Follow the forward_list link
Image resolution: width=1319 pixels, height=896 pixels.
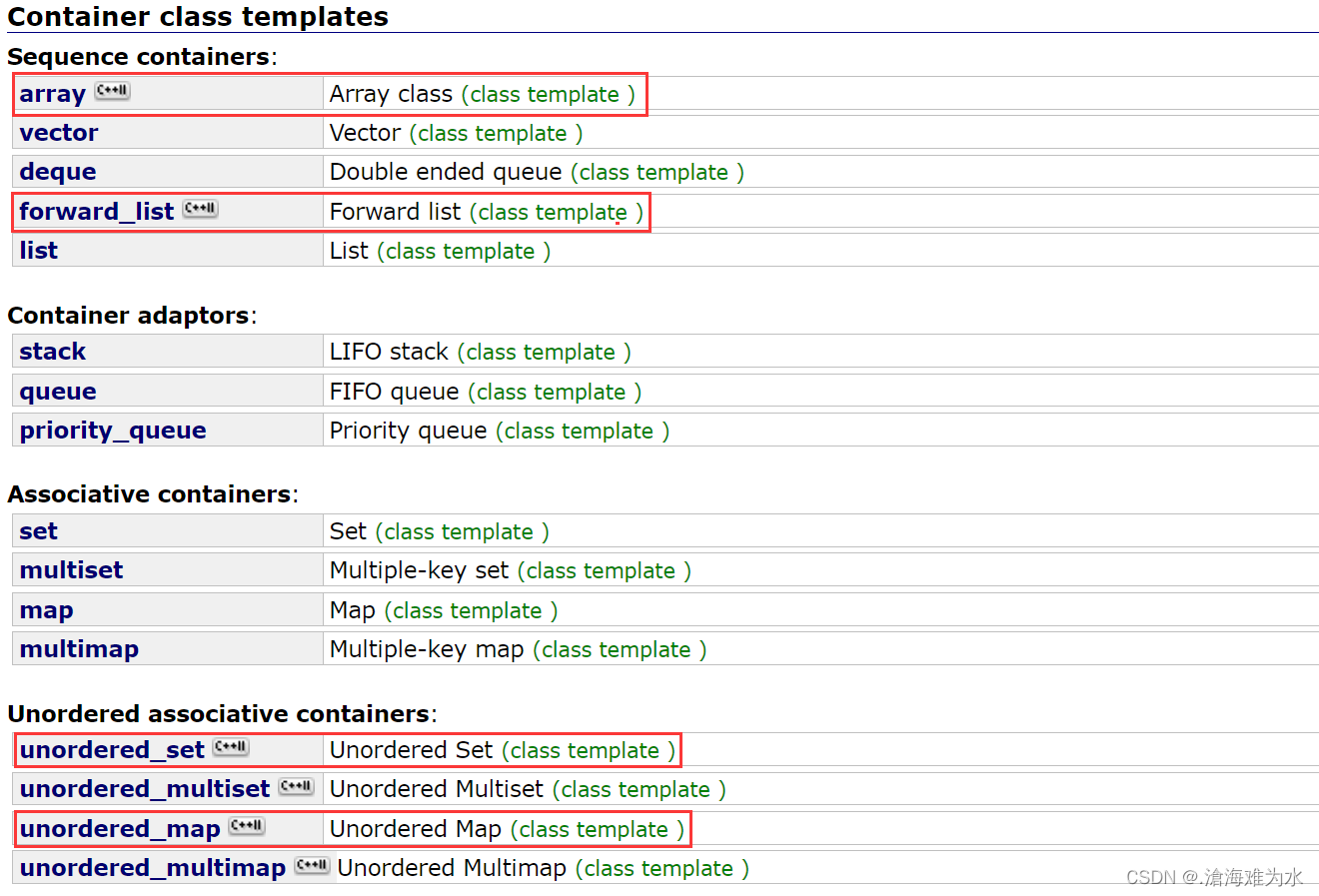tap(97, 212)
